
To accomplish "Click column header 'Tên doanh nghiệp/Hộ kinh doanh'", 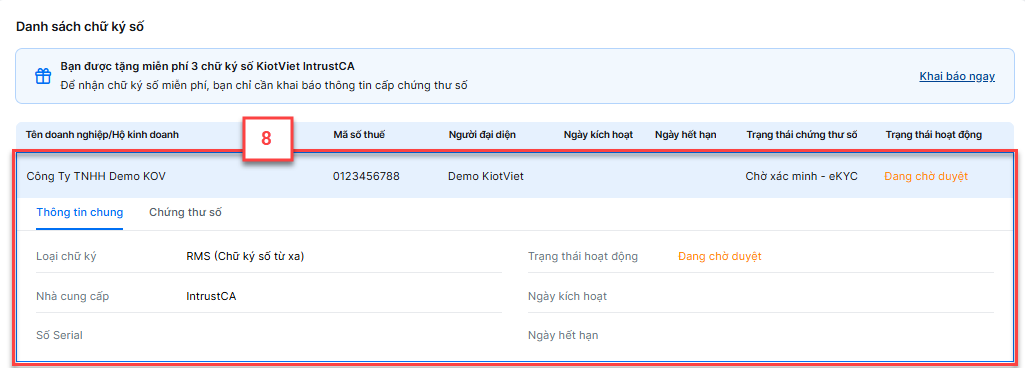I will pos(103,135).
